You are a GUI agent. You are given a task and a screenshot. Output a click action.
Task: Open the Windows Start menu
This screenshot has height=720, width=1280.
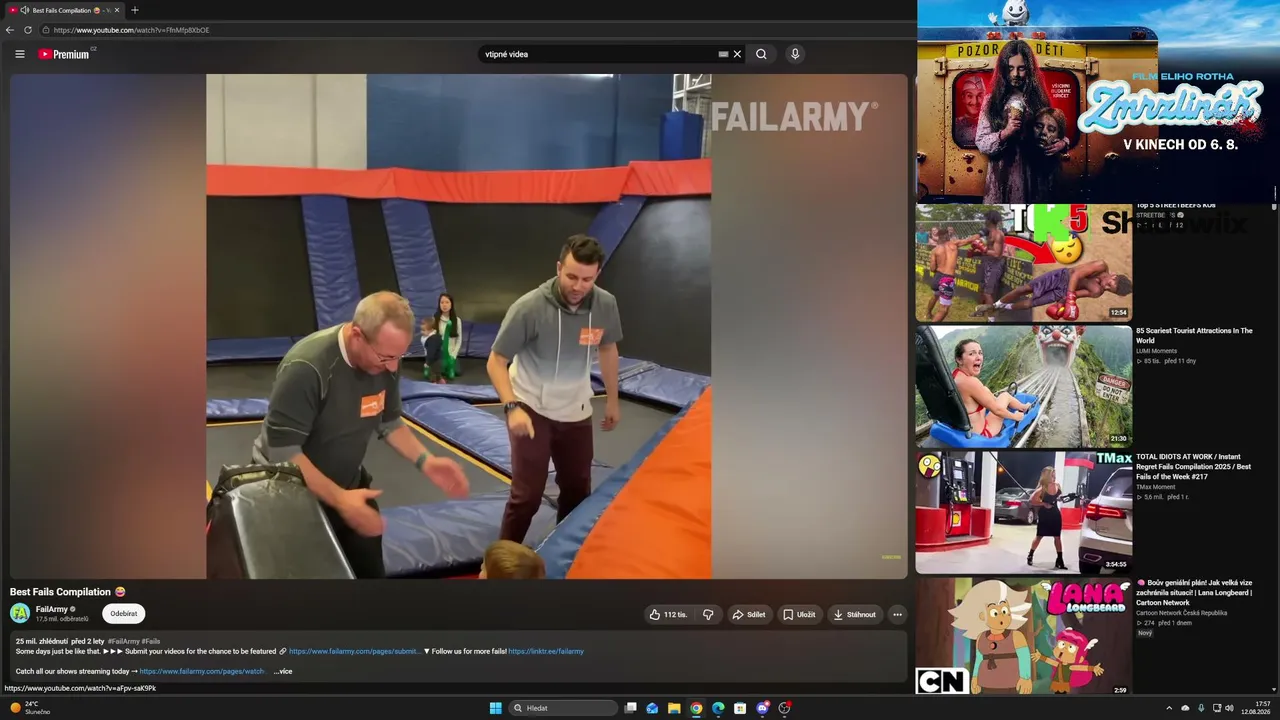coord(495,708)
